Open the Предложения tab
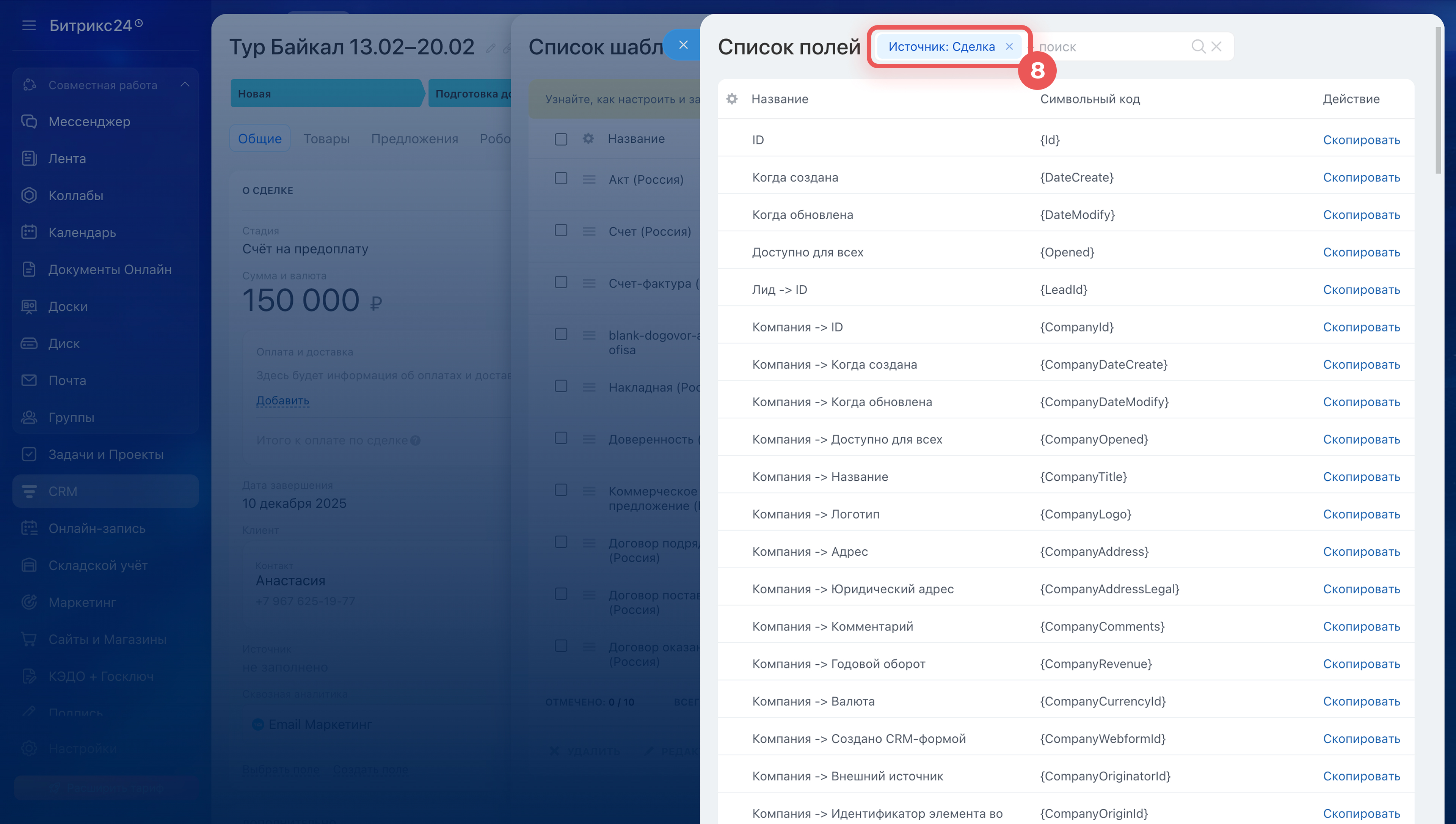 [x=414, y=138]
